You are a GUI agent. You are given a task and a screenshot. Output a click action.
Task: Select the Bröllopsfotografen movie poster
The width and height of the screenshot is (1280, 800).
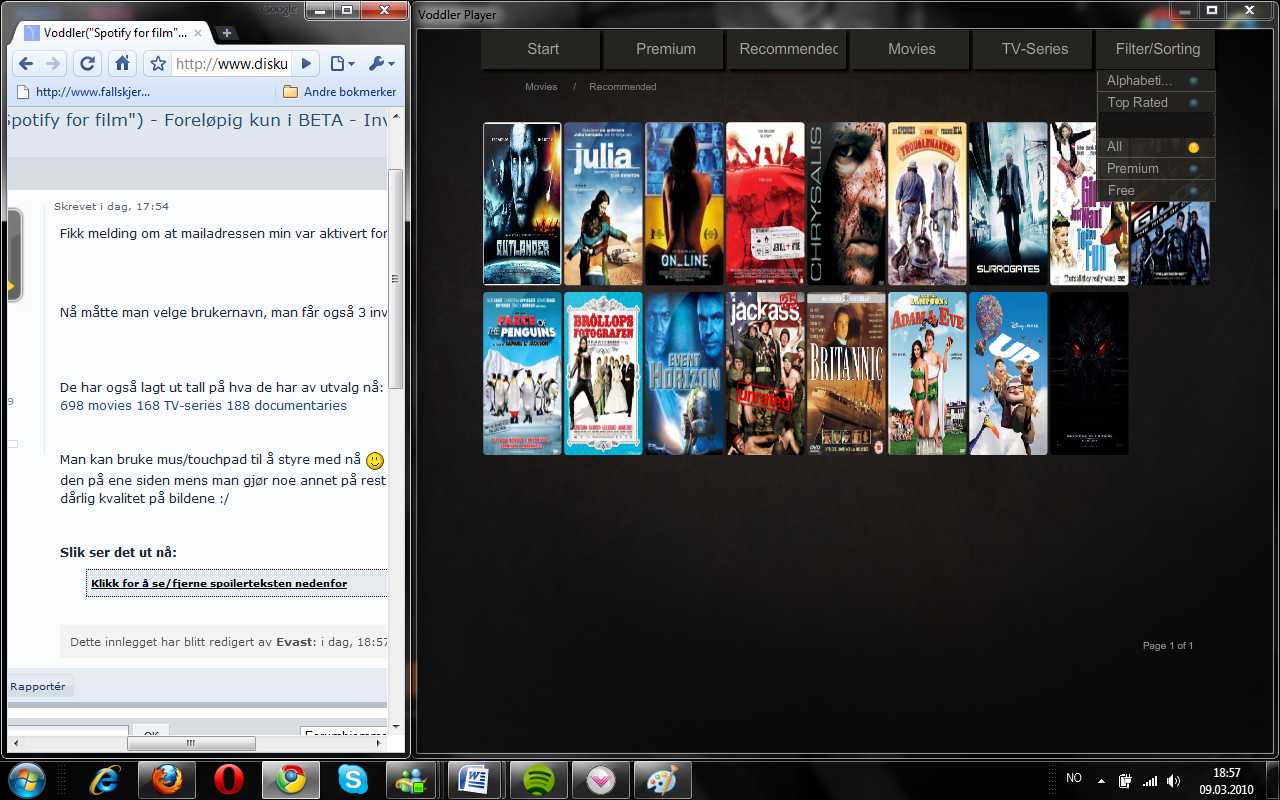coord(603,374)
